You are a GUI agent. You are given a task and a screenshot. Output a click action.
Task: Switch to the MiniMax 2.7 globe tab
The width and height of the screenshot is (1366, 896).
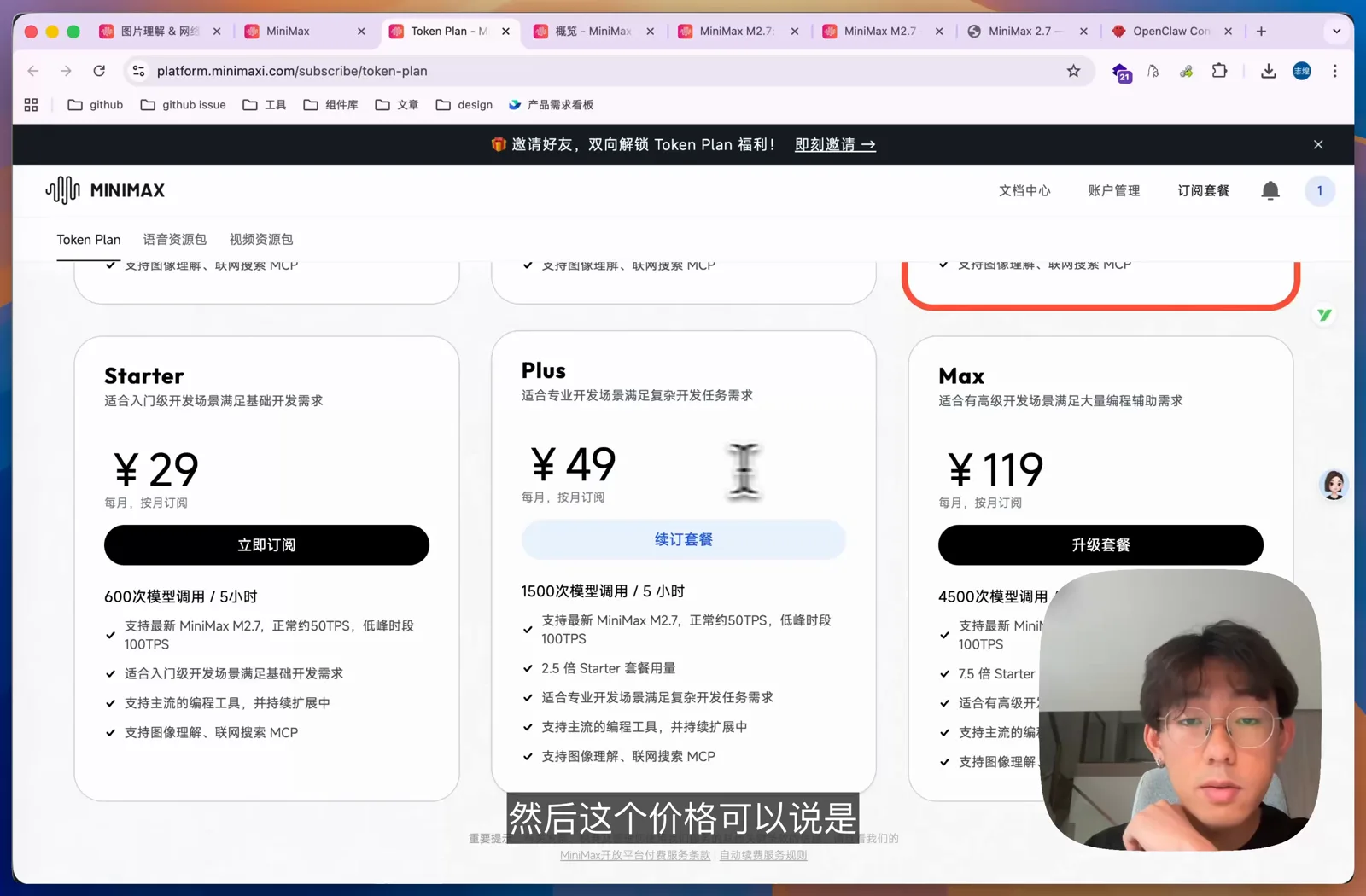coord(1026,32)
